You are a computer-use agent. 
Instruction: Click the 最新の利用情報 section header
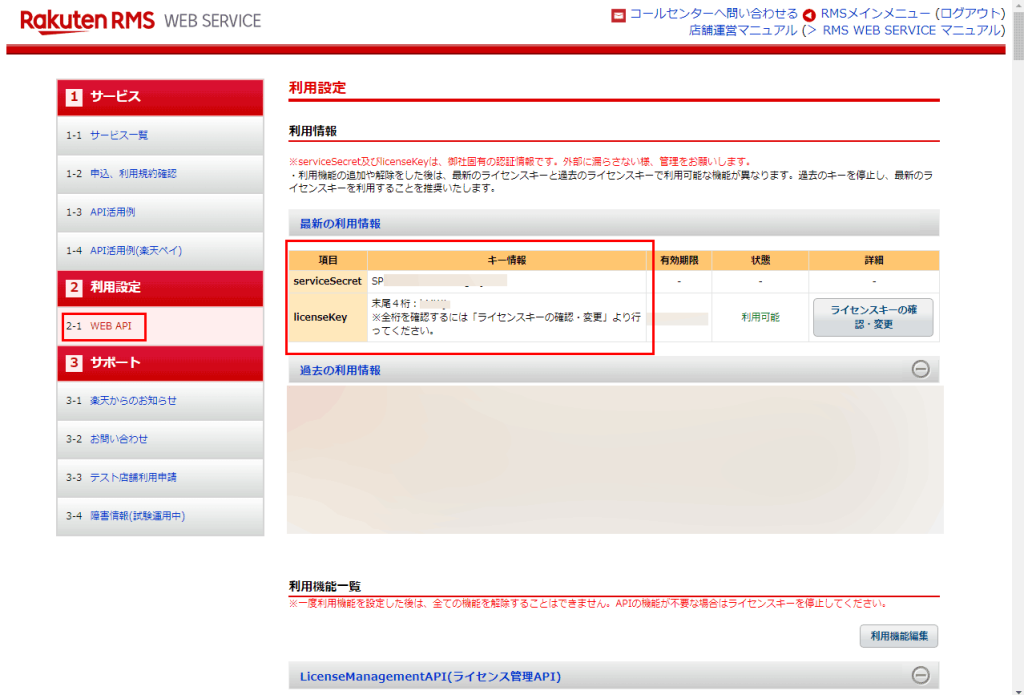(x=614, y=223)
